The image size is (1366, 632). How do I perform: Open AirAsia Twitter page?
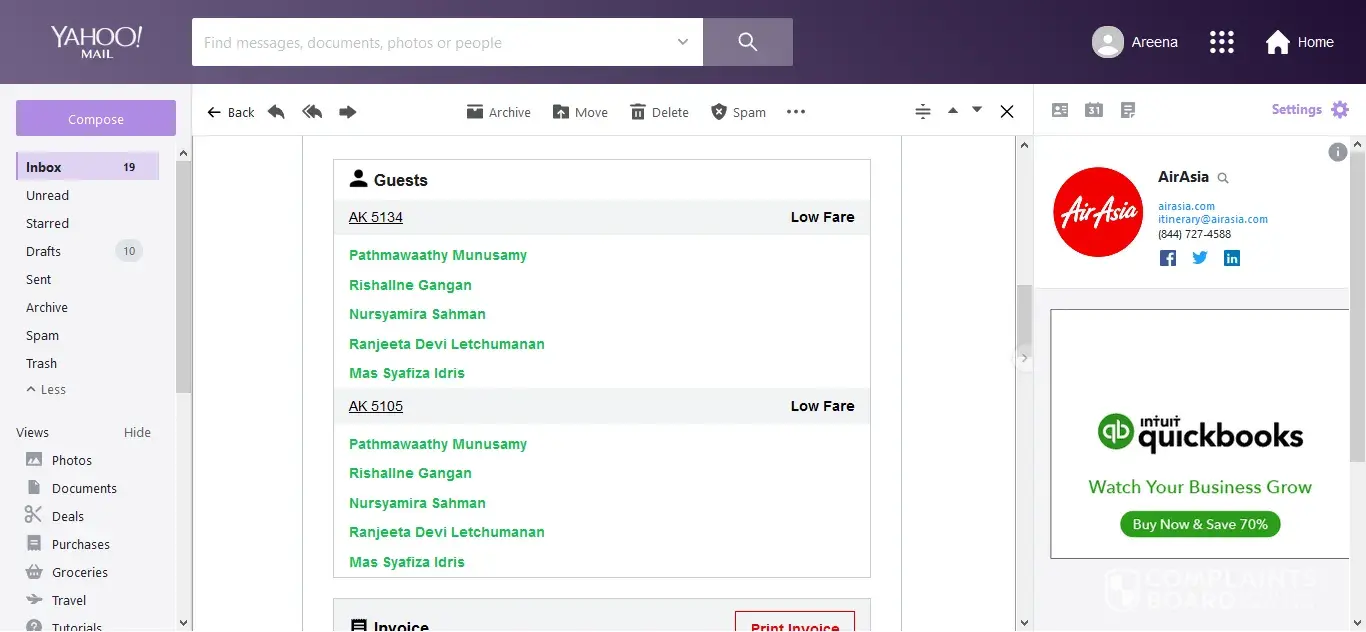[1200, 258]
